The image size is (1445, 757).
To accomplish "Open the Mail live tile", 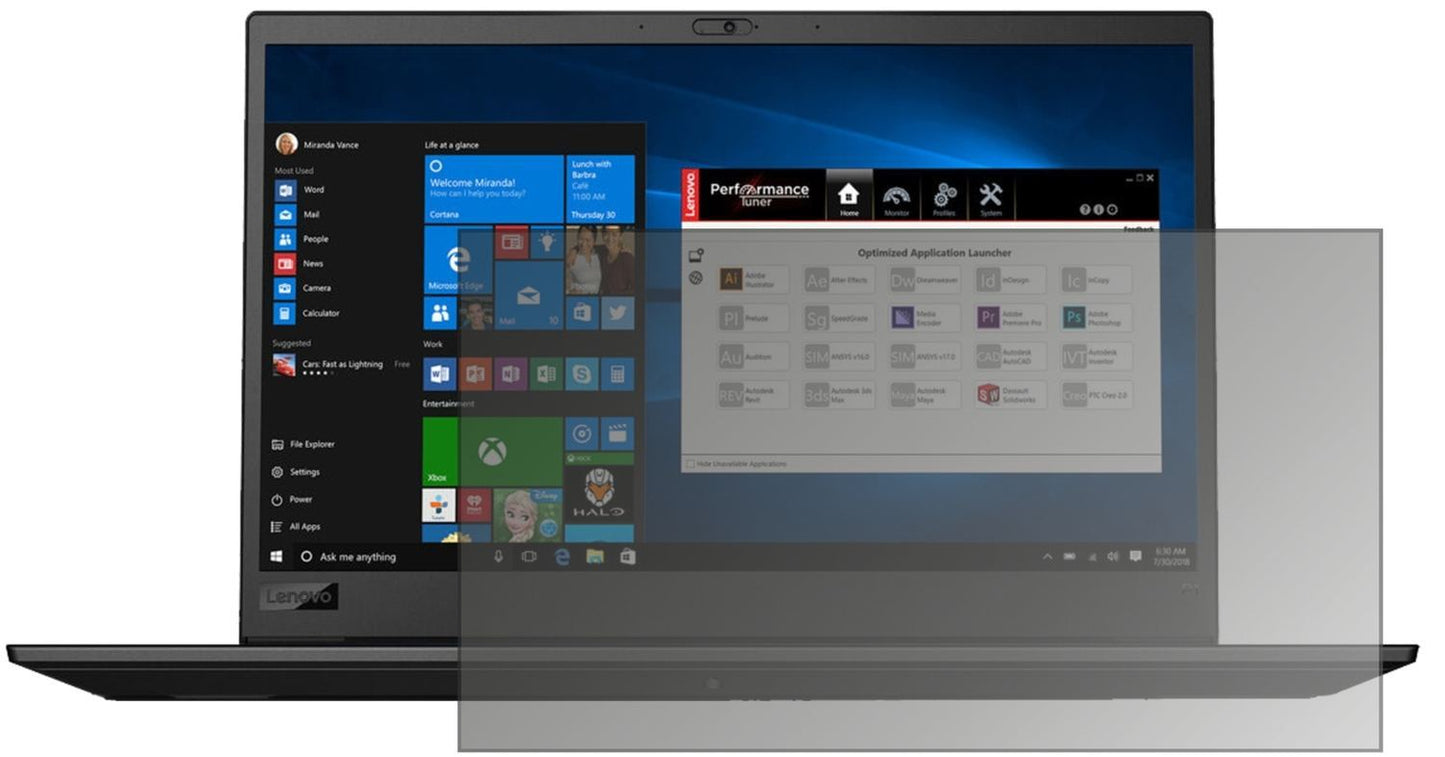I will click(528, 295).
